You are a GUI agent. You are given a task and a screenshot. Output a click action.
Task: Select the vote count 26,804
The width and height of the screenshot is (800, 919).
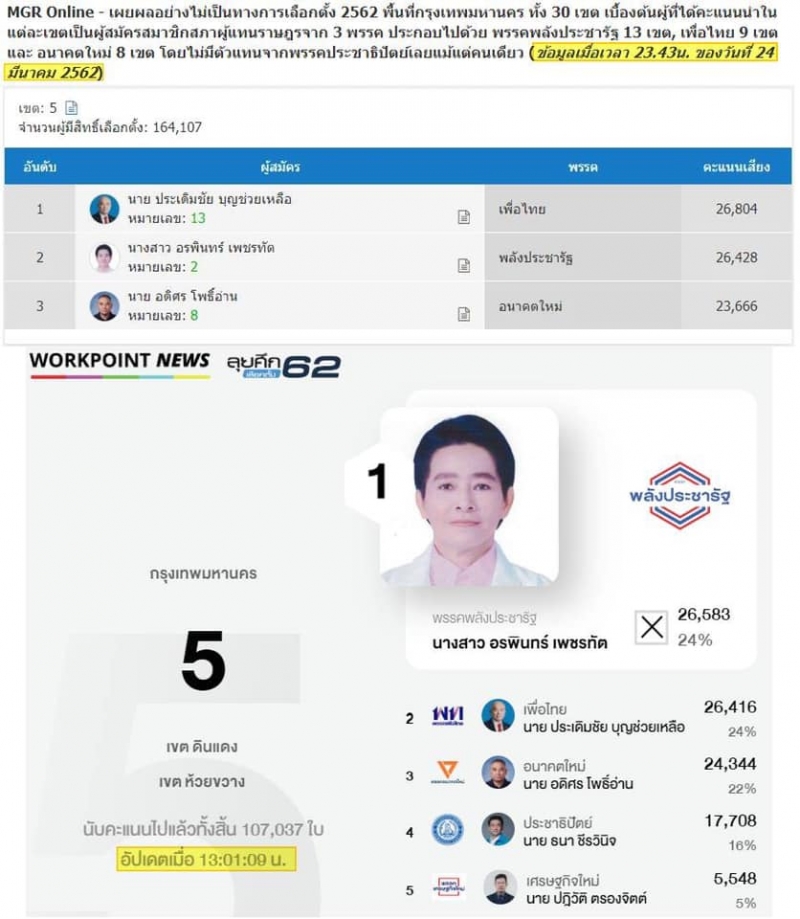tap(736, 209)
